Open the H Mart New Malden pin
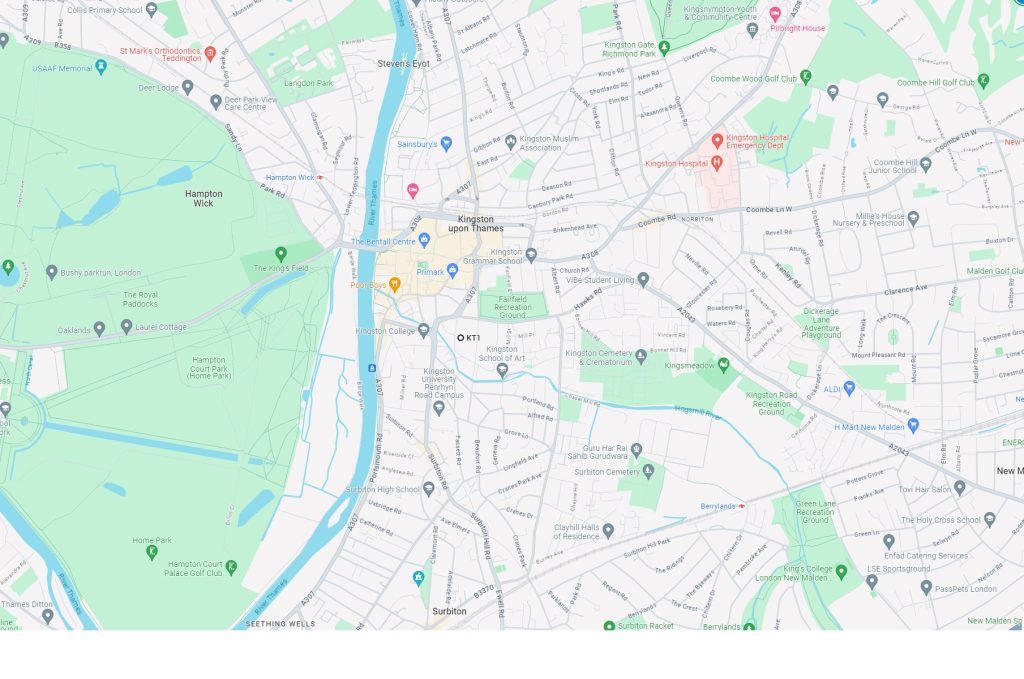The image size is (1024, 679). 914,426
